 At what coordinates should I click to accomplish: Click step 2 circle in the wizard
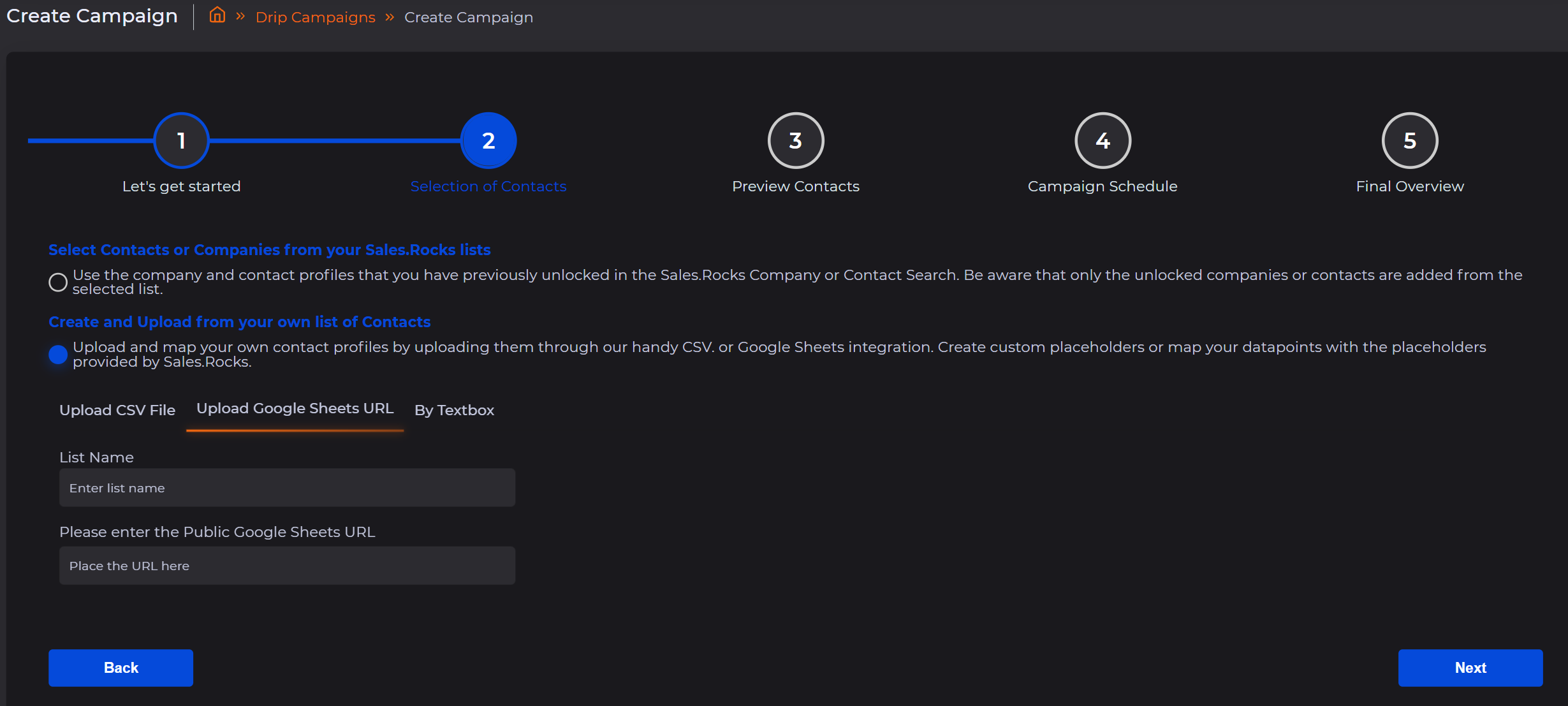coord(488,140)
